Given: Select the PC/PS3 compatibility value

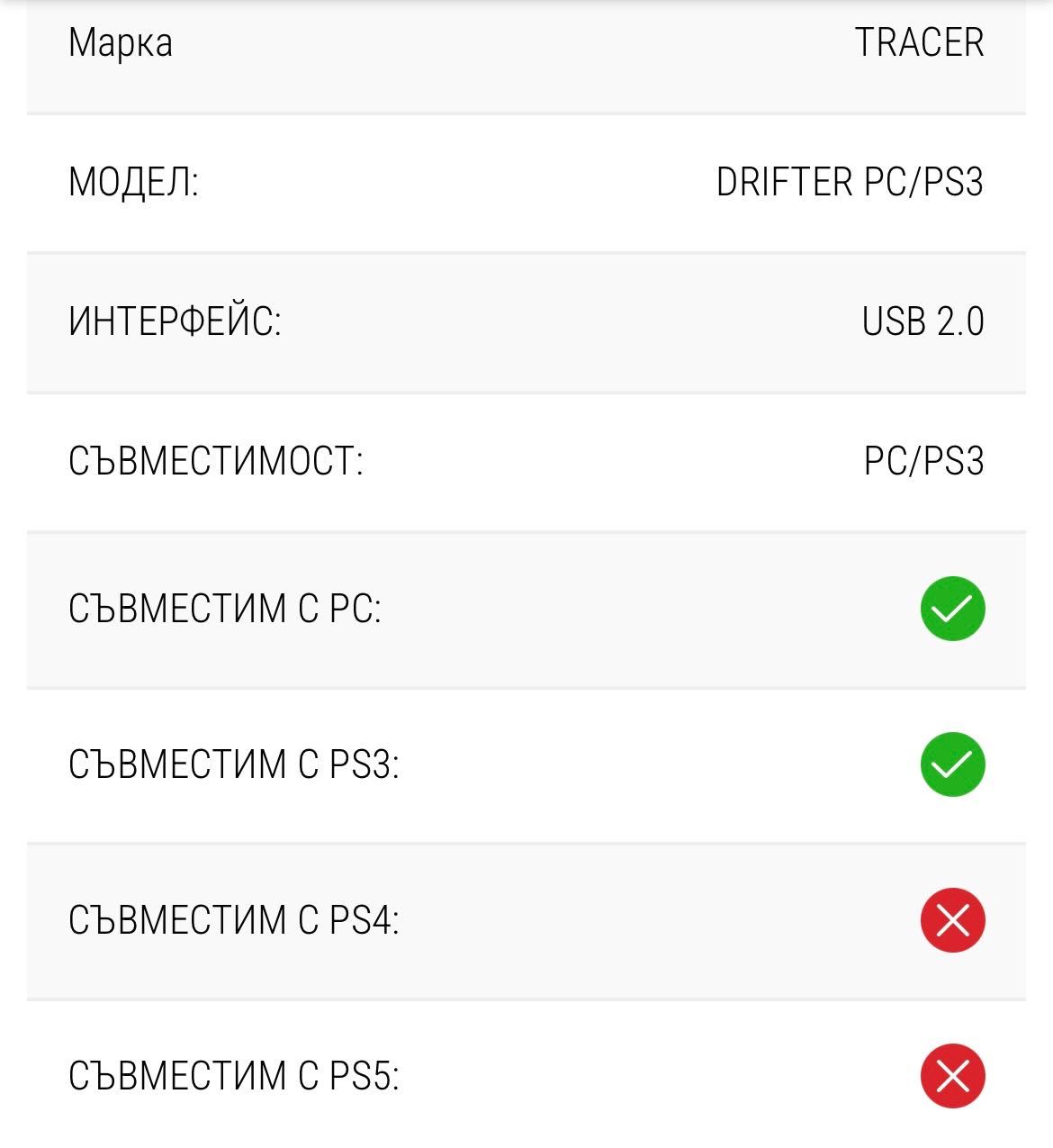Looking at the screenshot, I should [923, 461].
